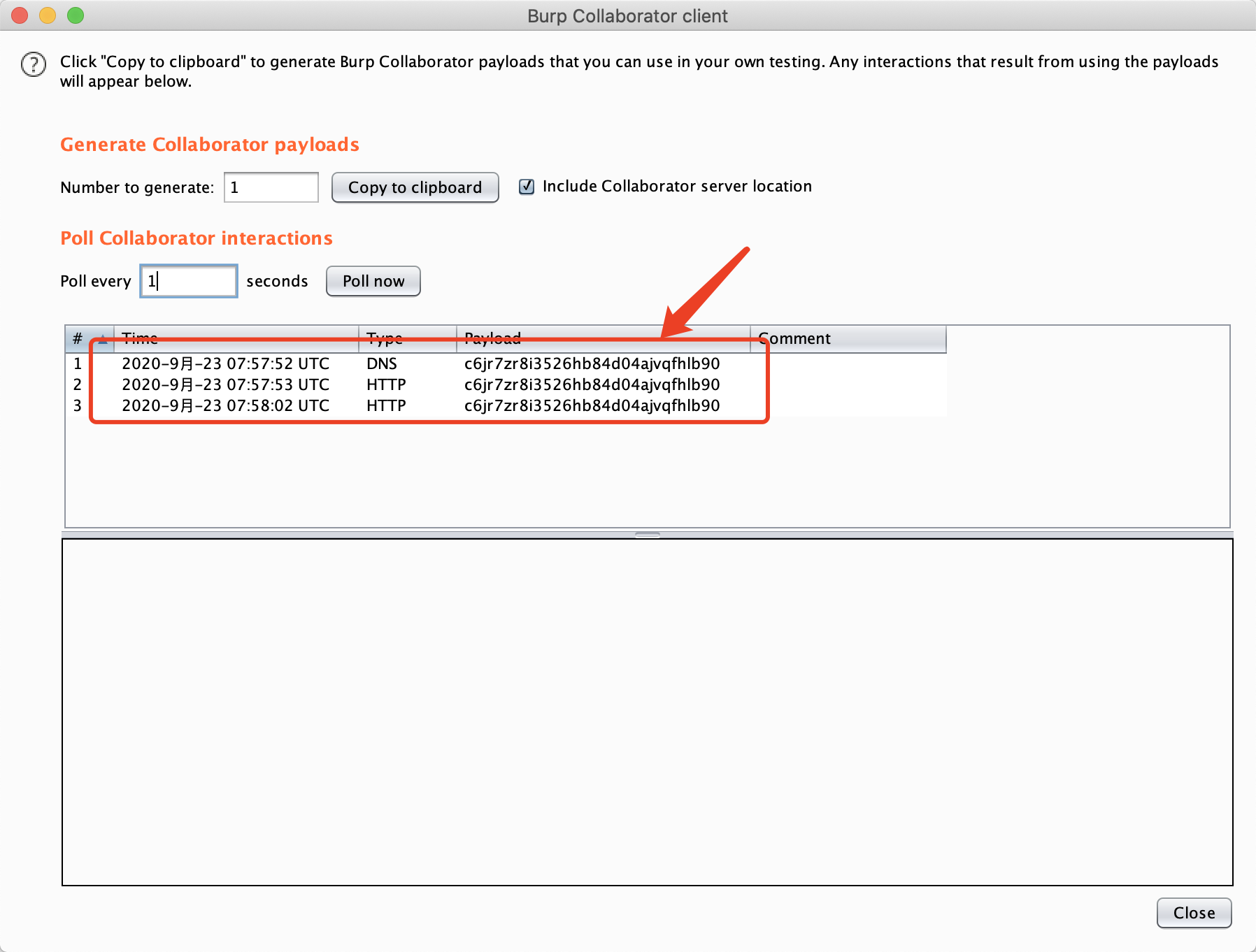Click the Comment column header
The width and height of the screenshot is (1256, 952).
tap(848, 339)
